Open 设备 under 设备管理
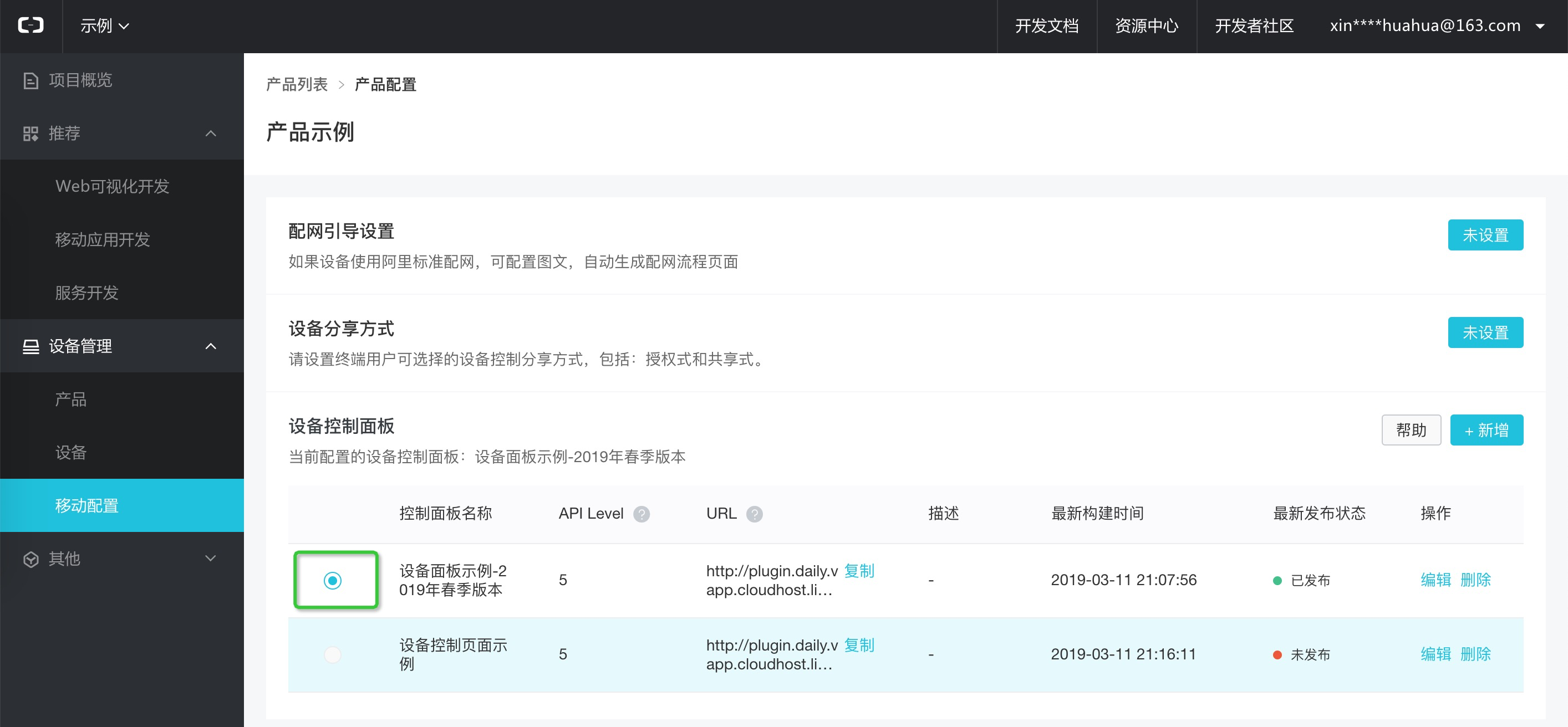The height and width of the screenshot is (727, 1568). (x=122, y=453)
